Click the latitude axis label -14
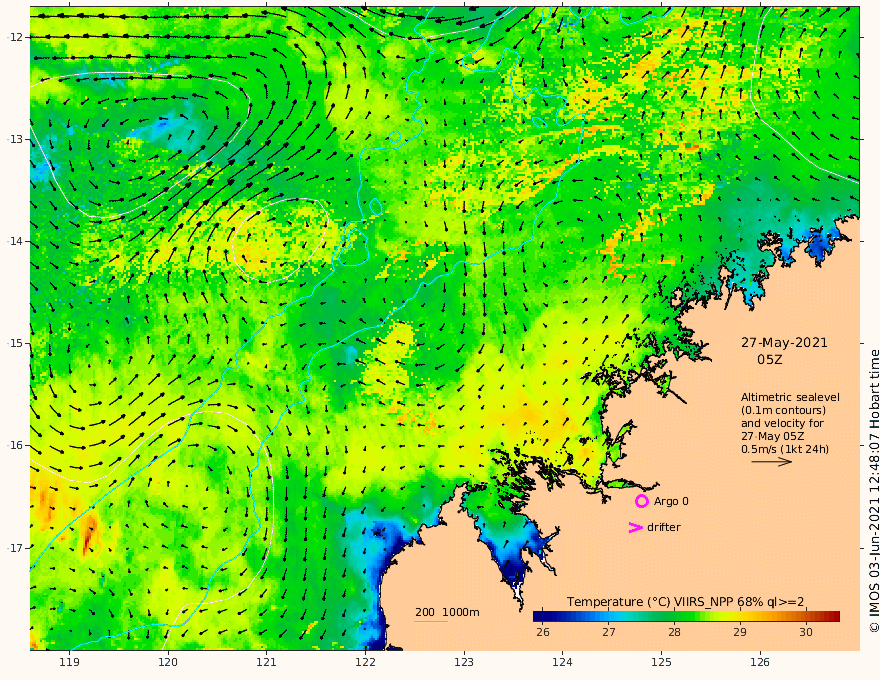This screenshot has height=680, width=880. click(x=15, y=241)
